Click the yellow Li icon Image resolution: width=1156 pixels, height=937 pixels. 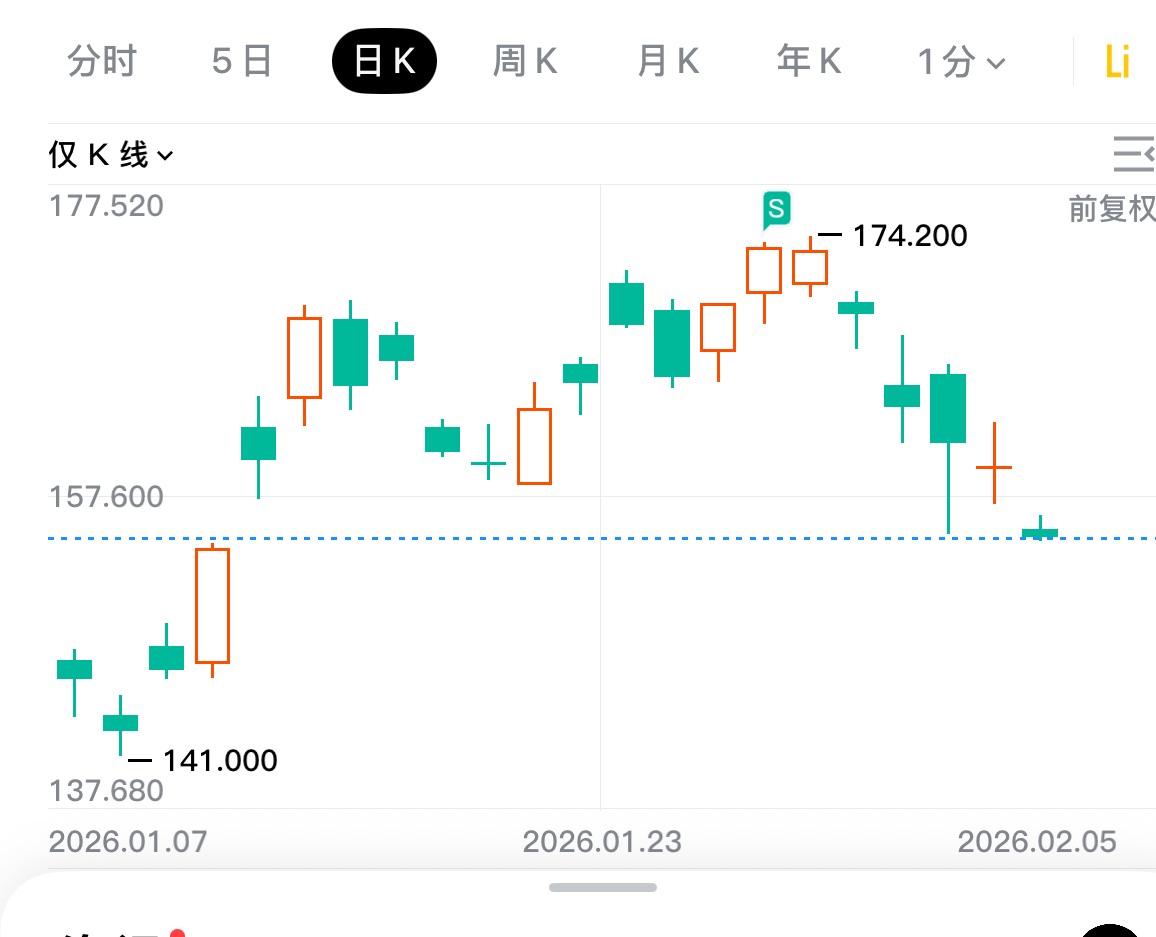tap(1117, 63)
